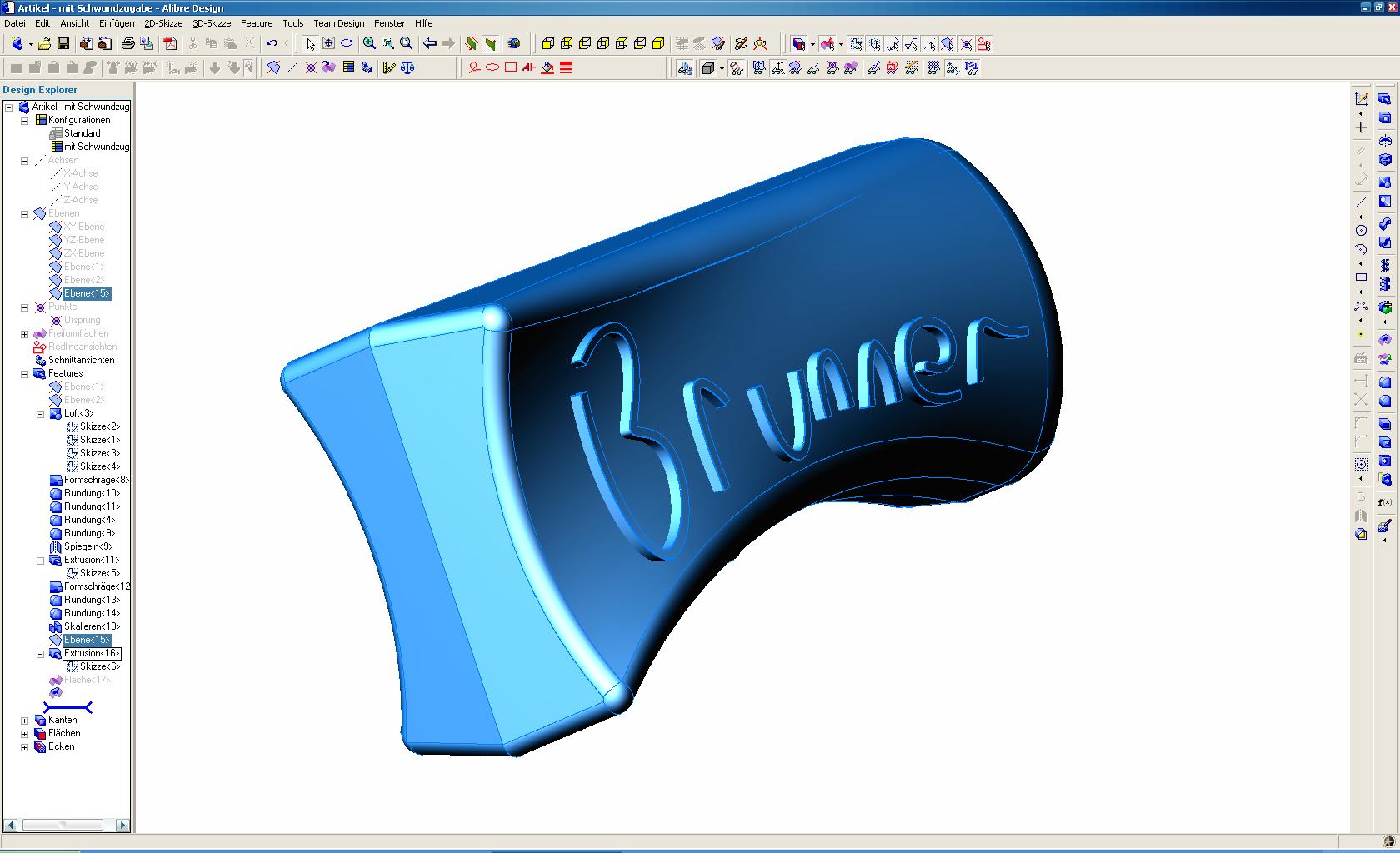Open the Ansicht menu

coord(74,23)
